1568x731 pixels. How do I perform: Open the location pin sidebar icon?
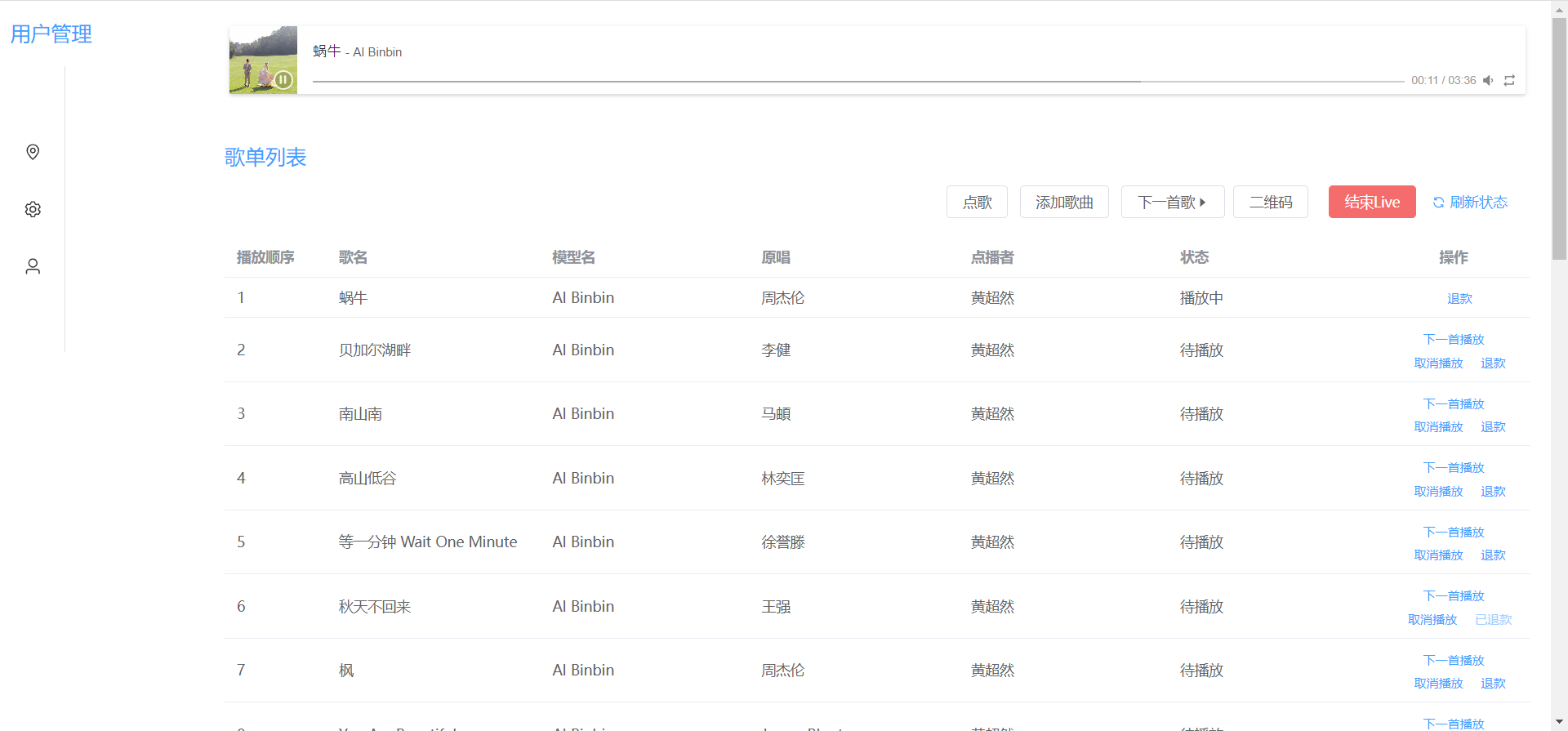click(33, 152)
